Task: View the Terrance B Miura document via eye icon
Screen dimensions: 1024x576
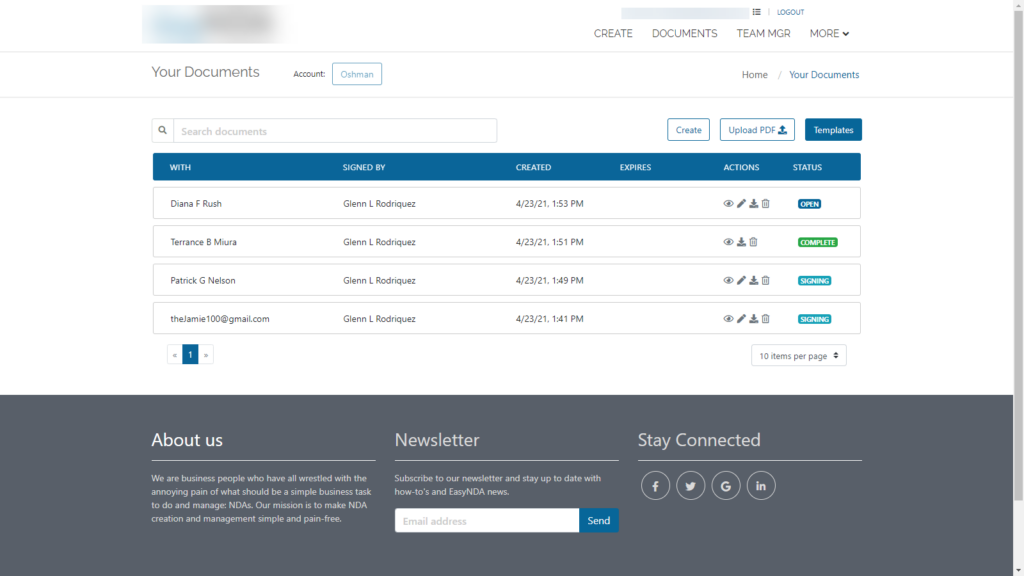Action: tap(728, 241)
